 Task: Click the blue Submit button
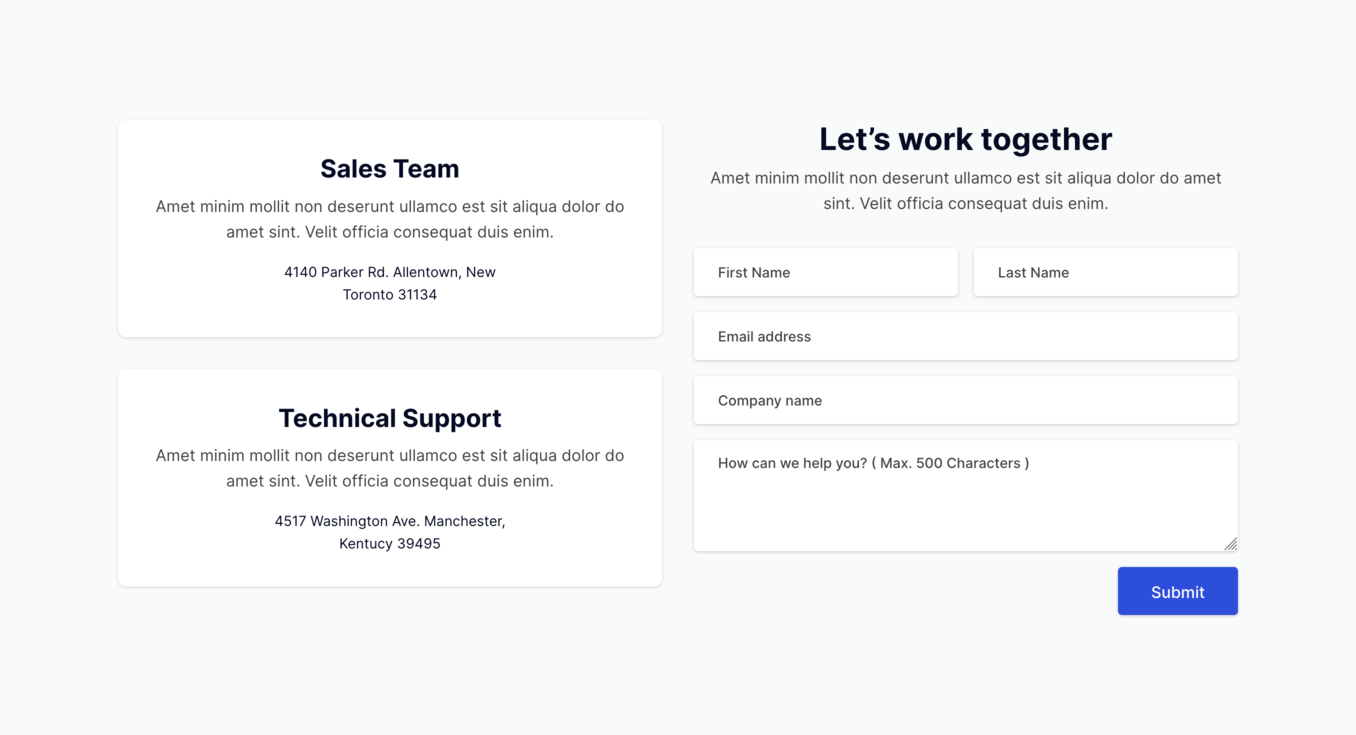coord(1178,591)
